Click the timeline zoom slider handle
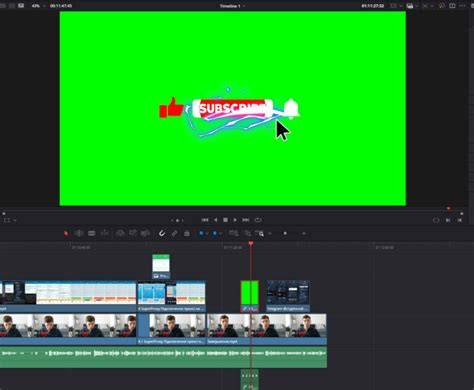Image resolution: width=474 pixels, height=390 pixels. 285,233
